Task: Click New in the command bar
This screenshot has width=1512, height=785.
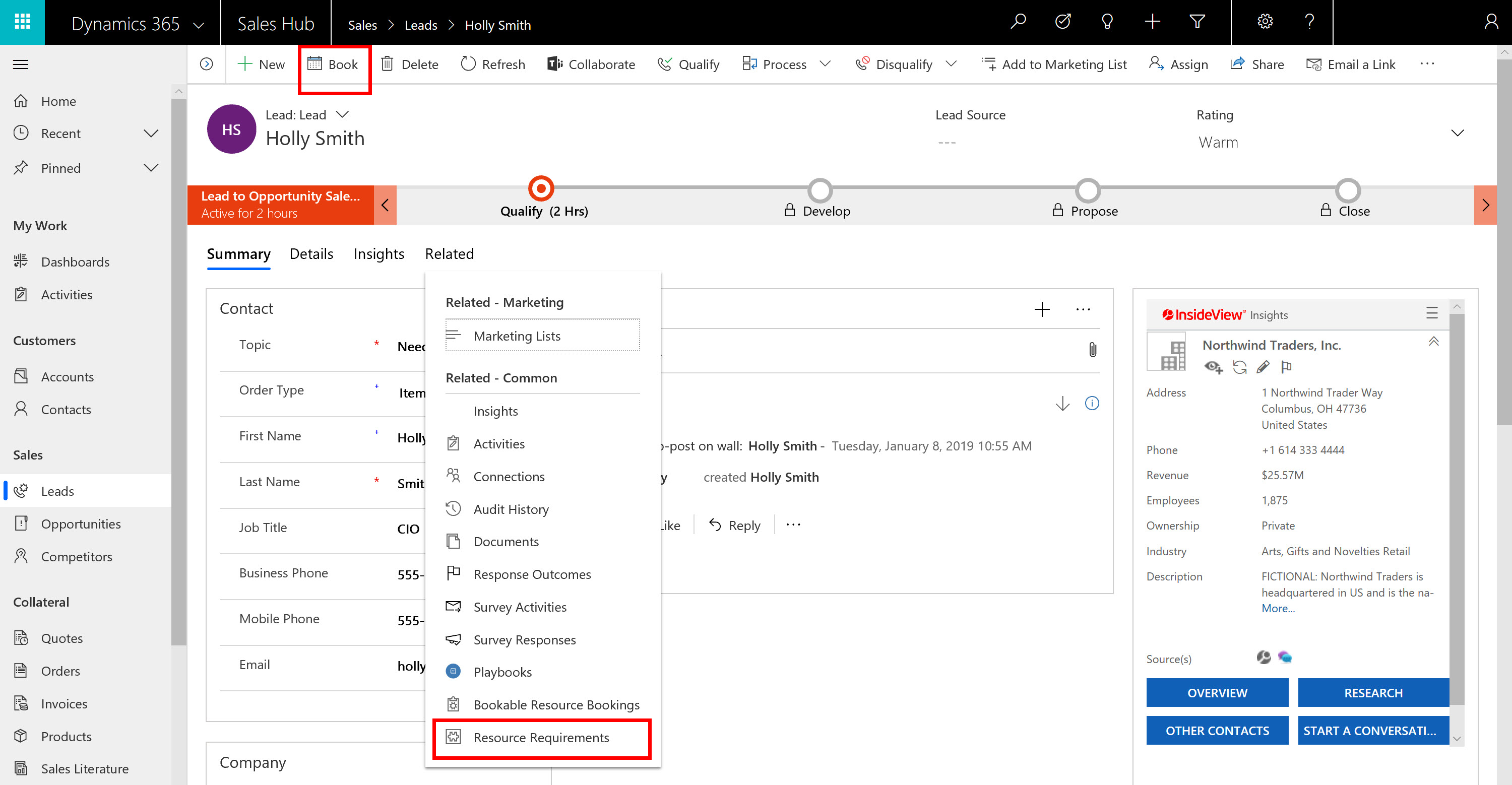Action: pos(261,64)
